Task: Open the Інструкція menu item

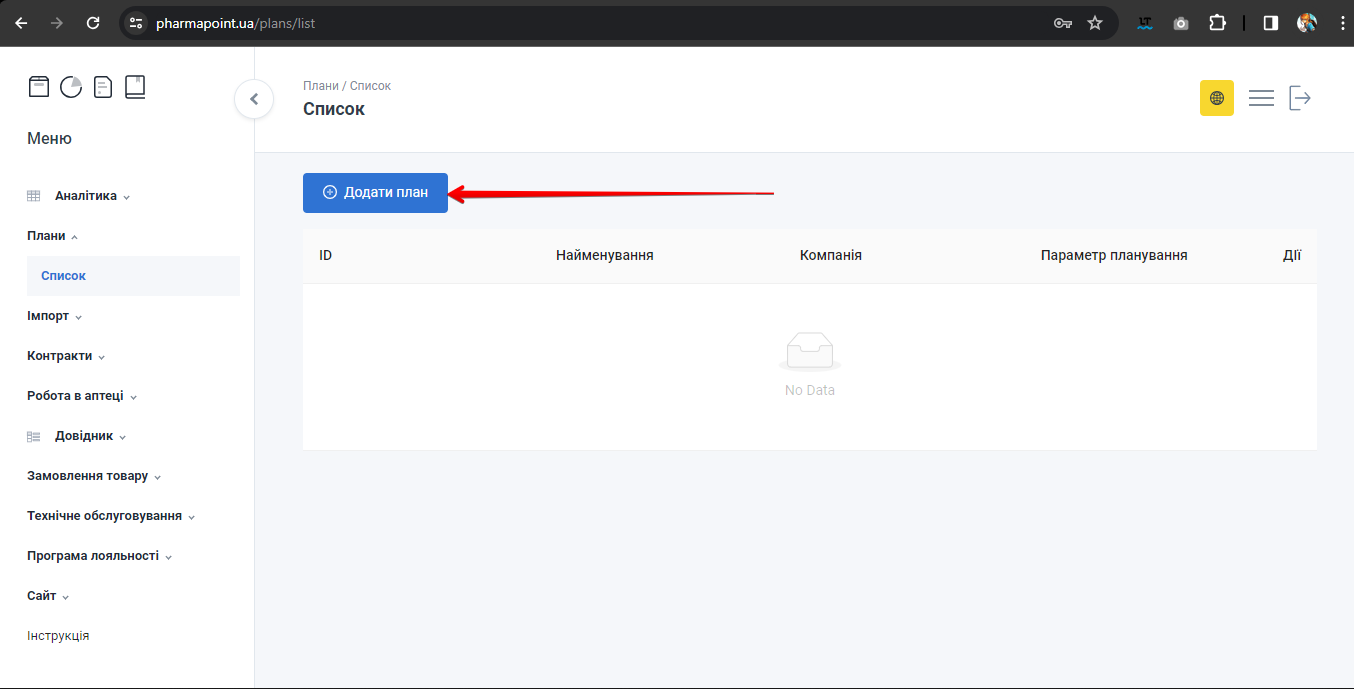Action: (58, 636)
